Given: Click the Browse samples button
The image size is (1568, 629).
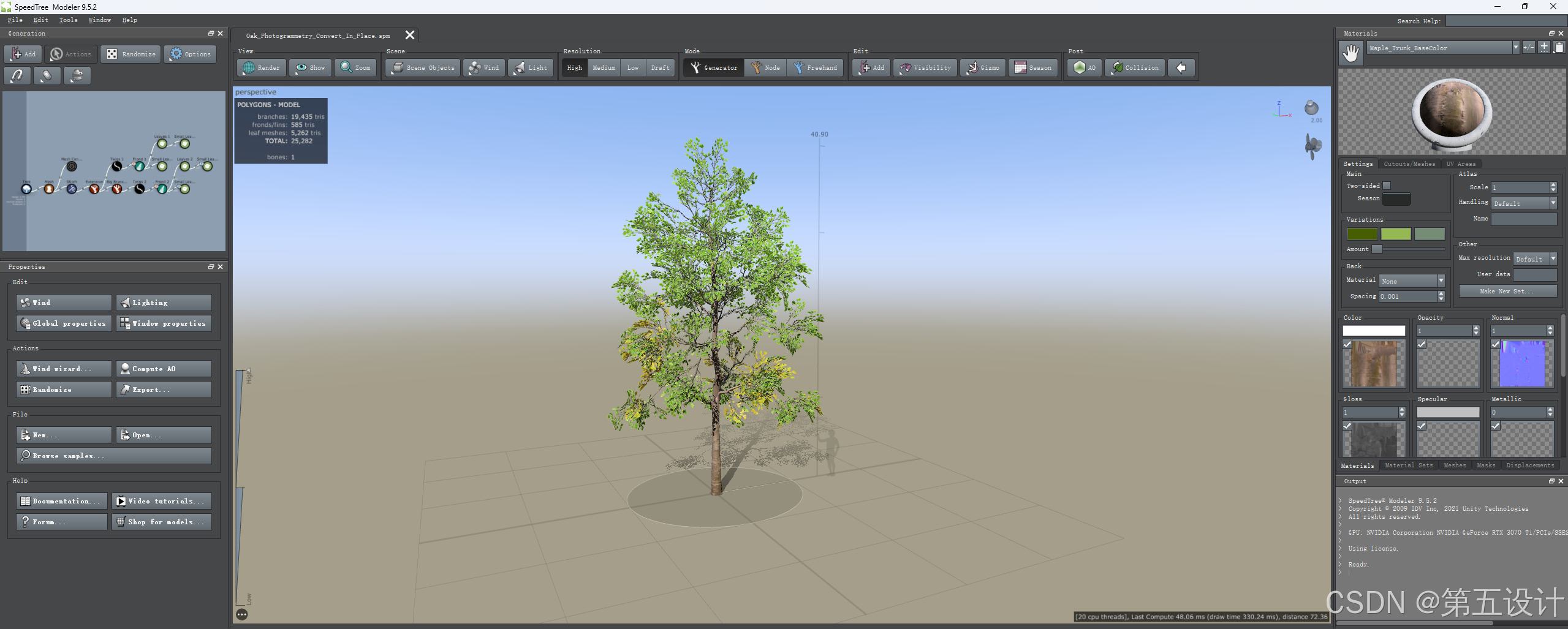Looking at the screenshot, I should point(114,455).
